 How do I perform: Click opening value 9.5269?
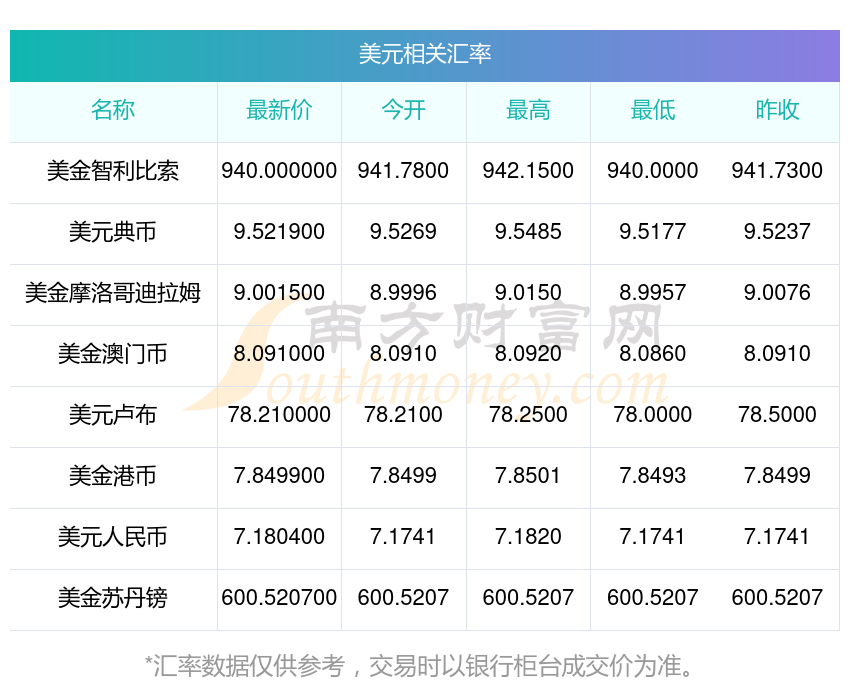click(x=403, y=232)
